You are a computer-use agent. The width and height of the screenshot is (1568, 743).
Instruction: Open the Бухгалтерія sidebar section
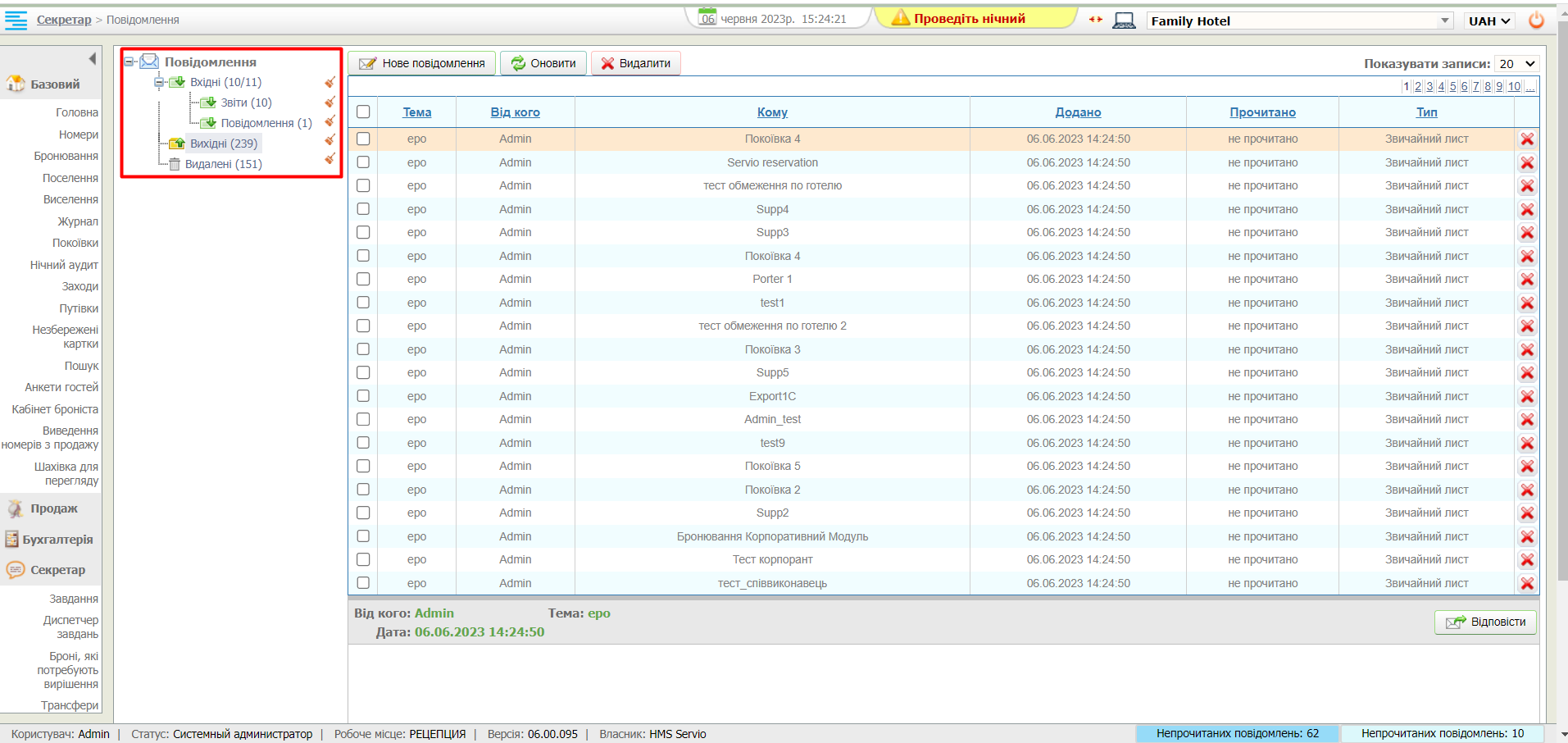click(x=57, y=540)
